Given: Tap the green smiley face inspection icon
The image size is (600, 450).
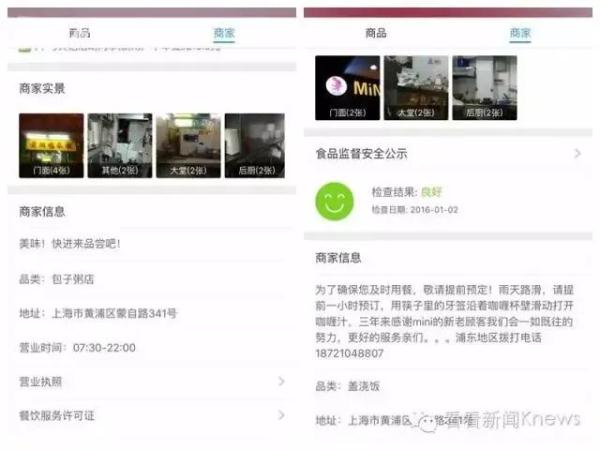Looking at the screenshot, I should [335, 200].
